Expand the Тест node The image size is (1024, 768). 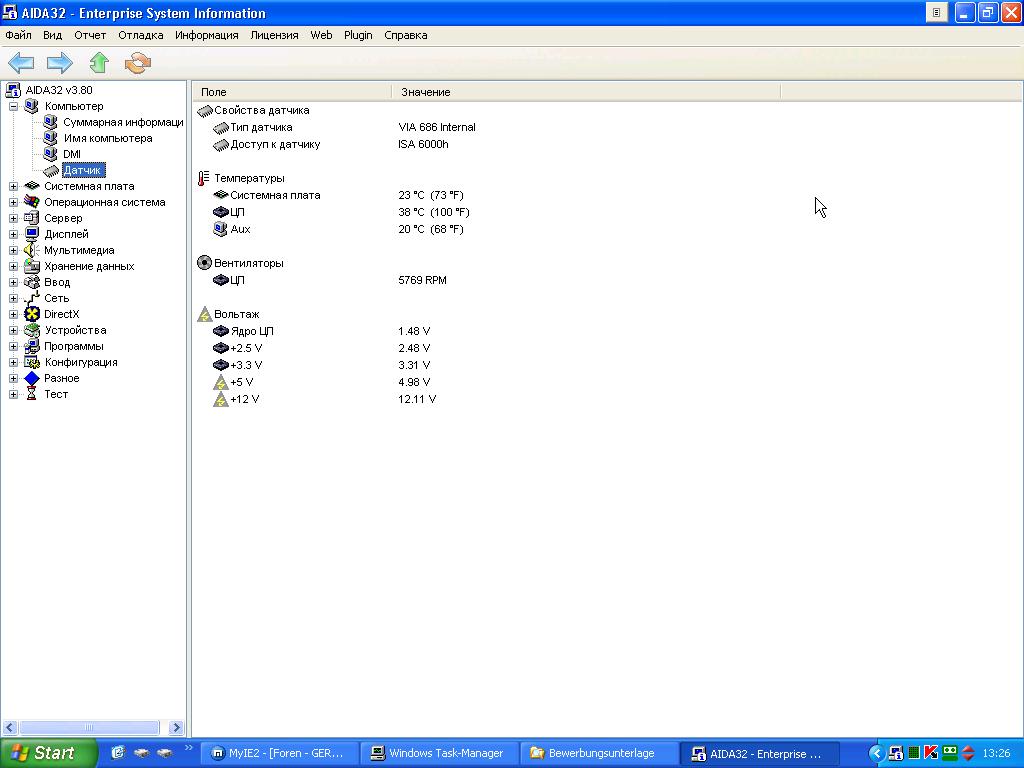coord(13,394)
